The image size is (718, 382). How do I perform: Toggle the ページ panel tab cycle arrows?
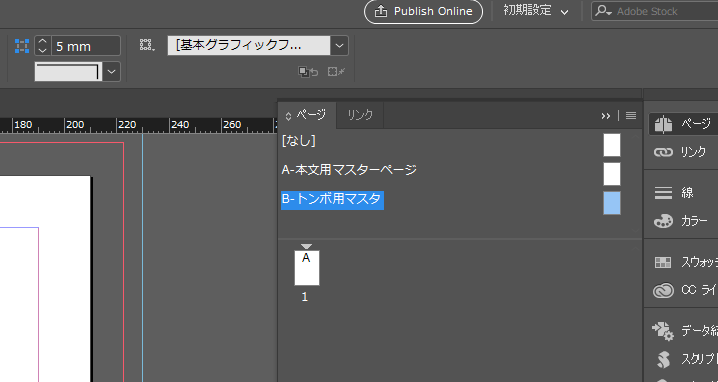pyautogui.click(x=288, y=116)
